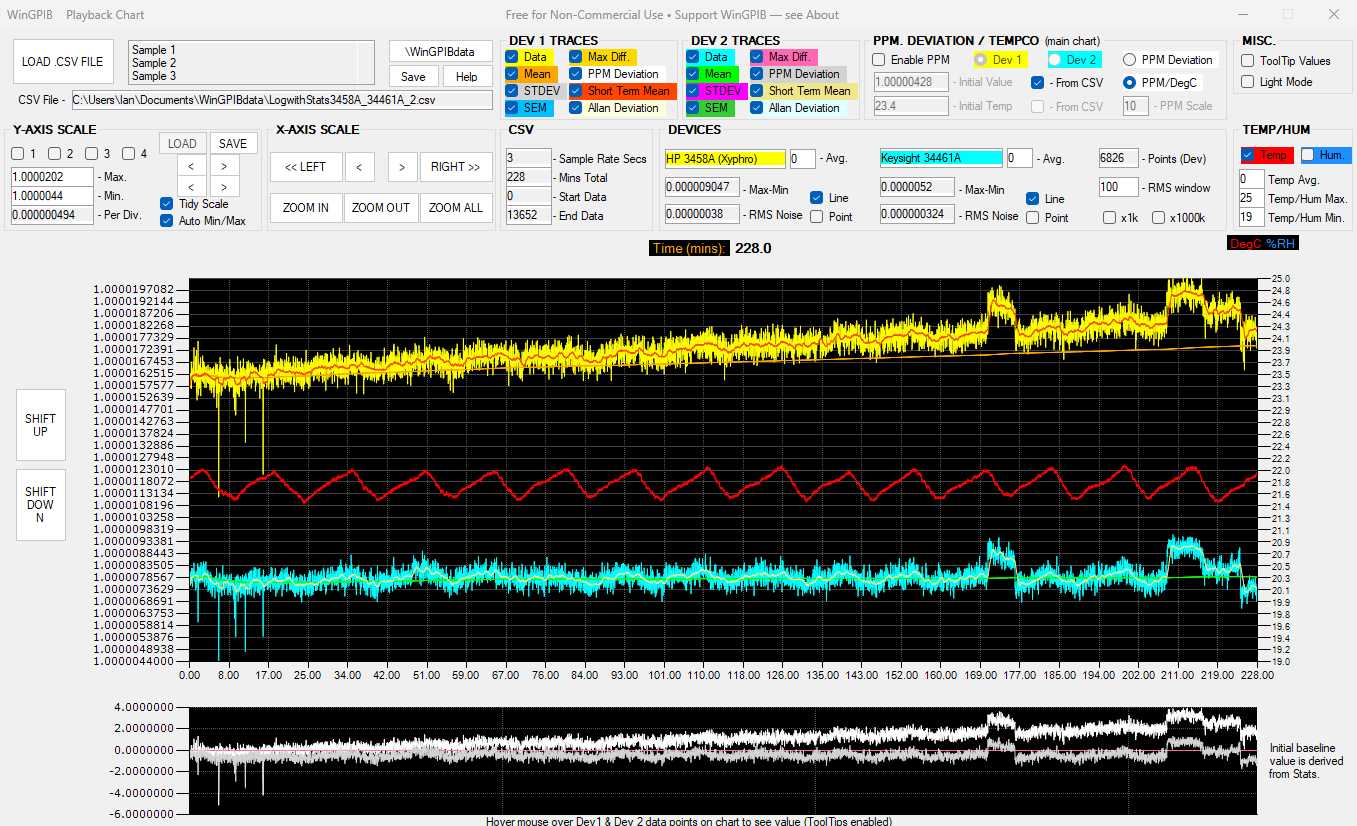This screenshot has width=1357, height=826.
Task: Check the Enable PPM checkbox
Action: coord(879,60)
